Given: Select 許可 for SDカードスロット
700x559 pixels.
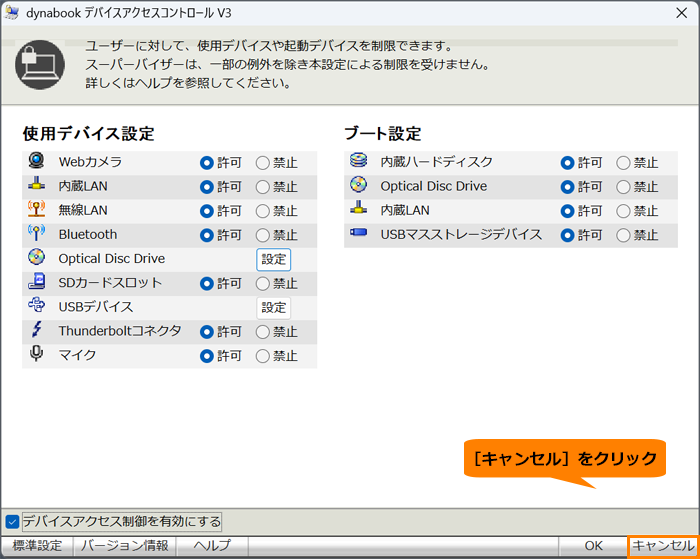Looking at the screenshot, I should pos(207,284).
